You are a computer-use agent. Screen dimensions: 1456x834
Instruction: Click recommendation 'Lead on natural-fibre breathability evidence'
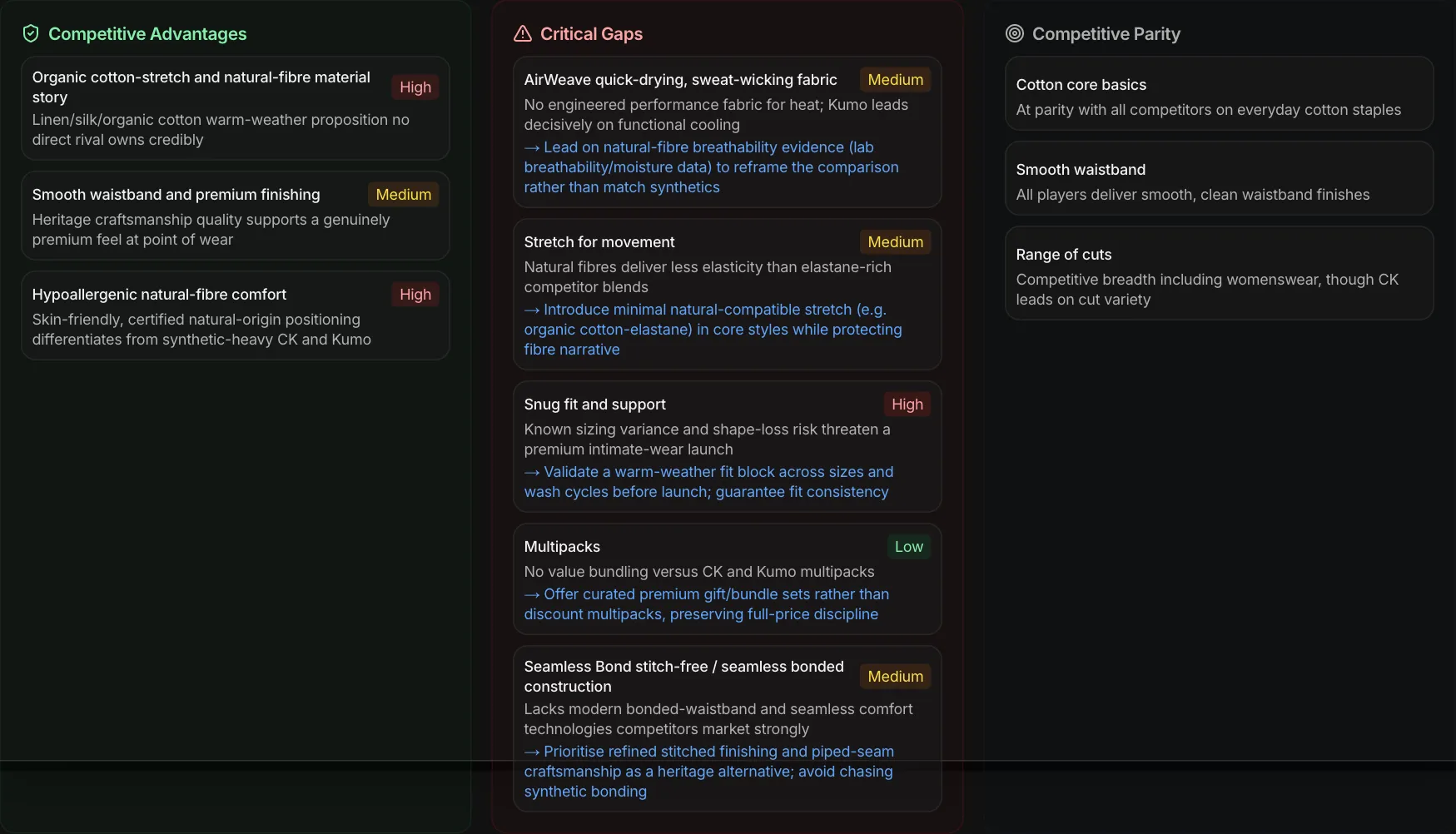tap(712, 167)
